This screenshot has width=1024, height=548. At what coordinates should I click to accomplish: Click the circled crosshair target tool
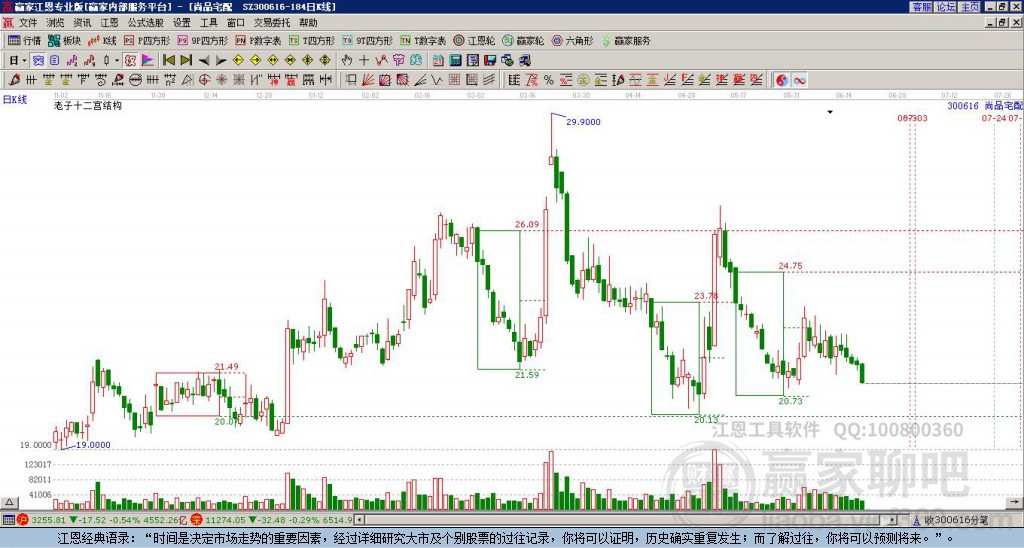point(204,80)
